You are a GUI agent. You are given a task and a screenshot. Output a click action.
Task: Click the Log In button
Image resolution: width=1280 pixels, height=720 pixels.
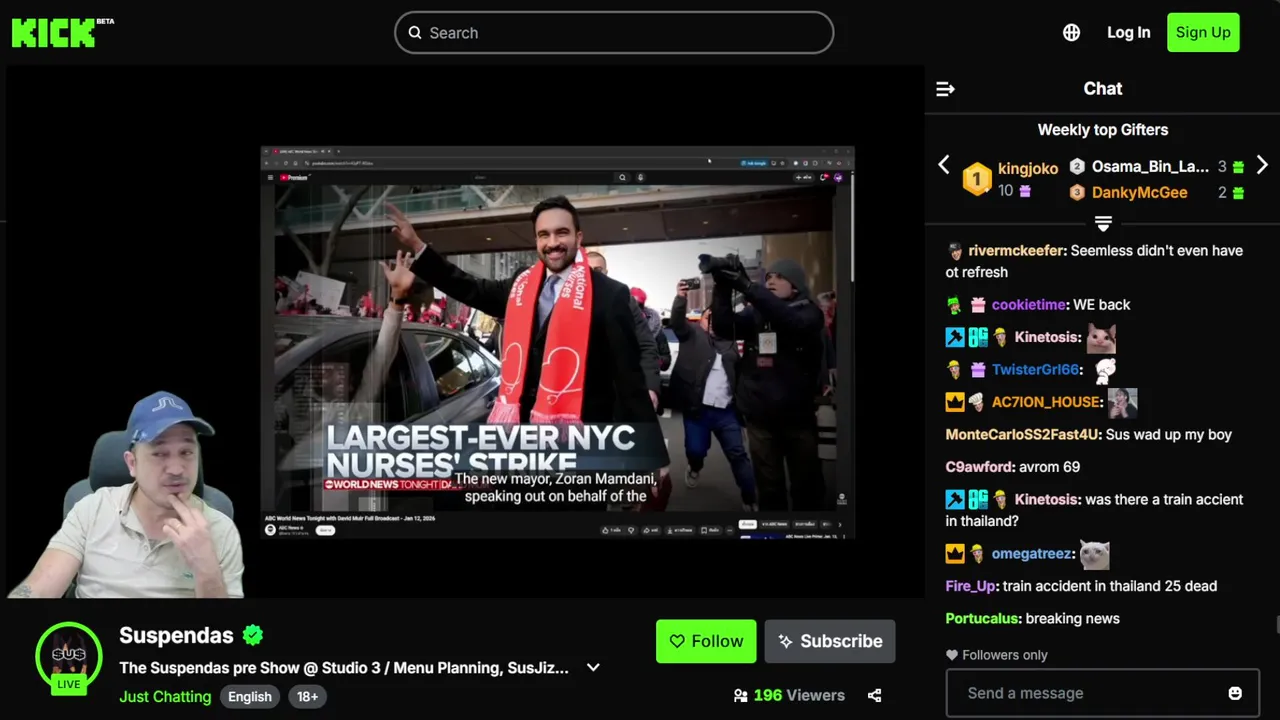[x=1128, y=33]
